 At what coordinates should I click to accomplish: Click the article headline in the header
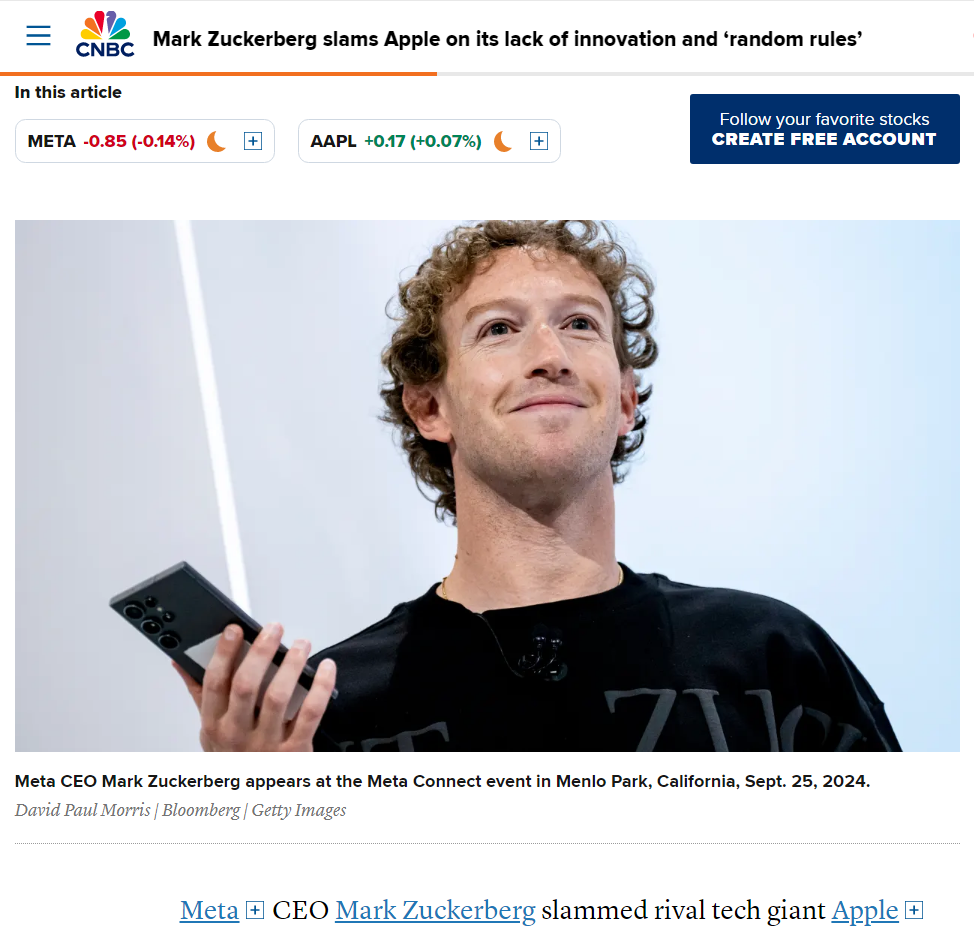(x=507, y=39)
